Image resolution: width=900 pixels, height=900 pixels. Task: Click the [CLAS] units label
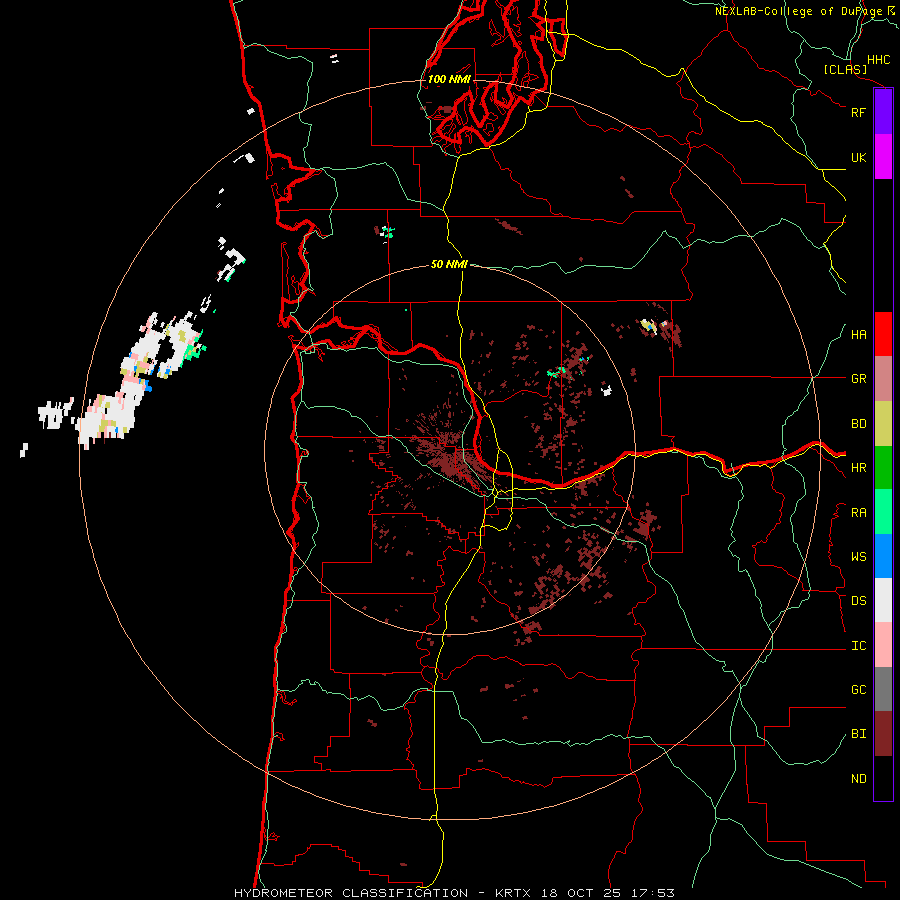click(x=845, y=70)
